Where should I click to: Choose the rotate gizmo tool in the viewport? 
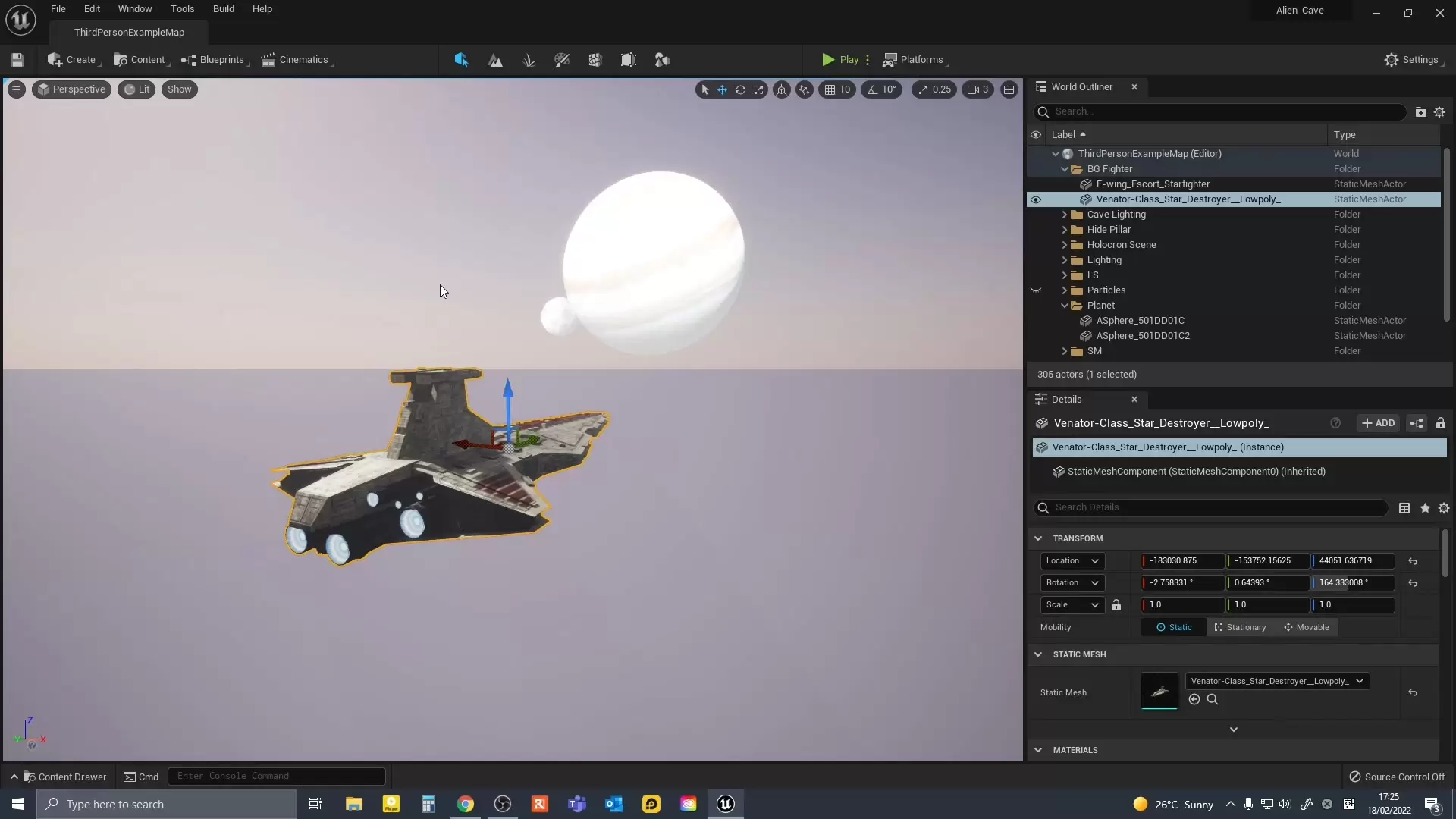pos(740,89)
